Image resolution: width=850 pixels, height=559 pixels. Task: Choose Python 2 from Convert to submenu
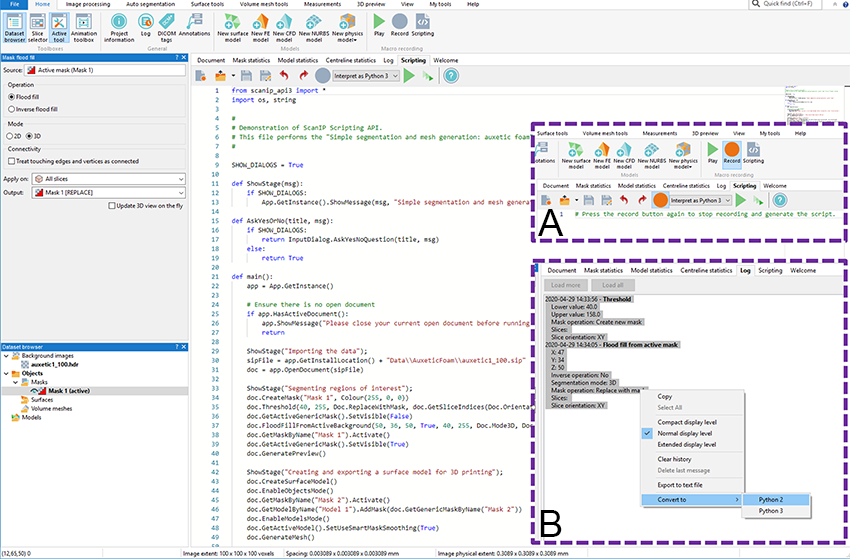[x=771, y=498]
